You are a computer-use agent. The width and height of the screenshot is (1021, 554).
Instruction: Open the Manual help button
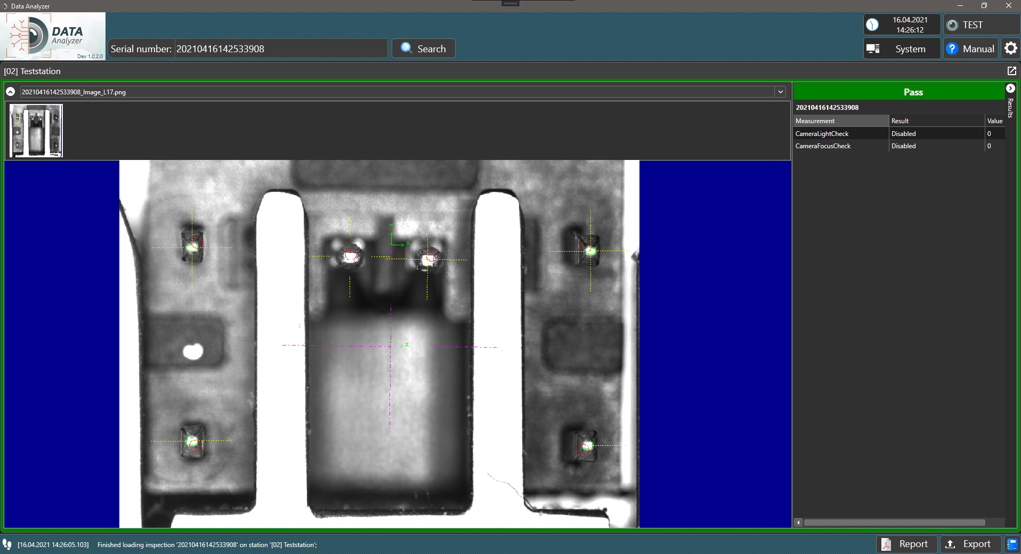pyautogui.click(x=970, y=48)
